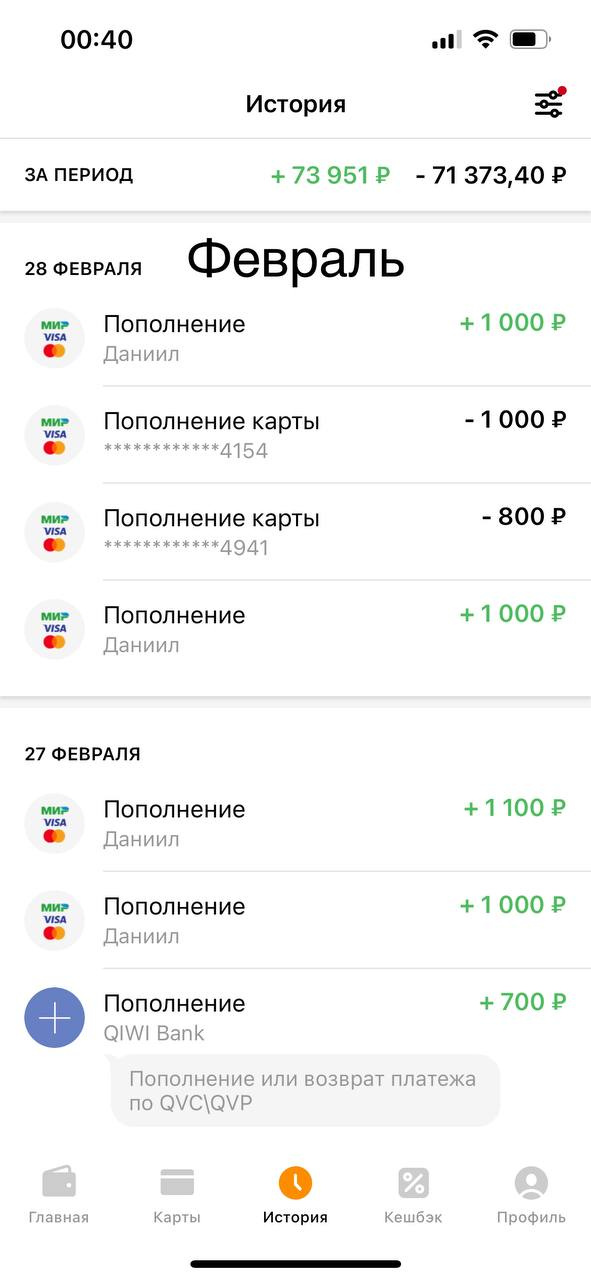Tap card icon of card 4154 transaction
The height and width of the screenshot is (1280, 591).
point(54,435)
